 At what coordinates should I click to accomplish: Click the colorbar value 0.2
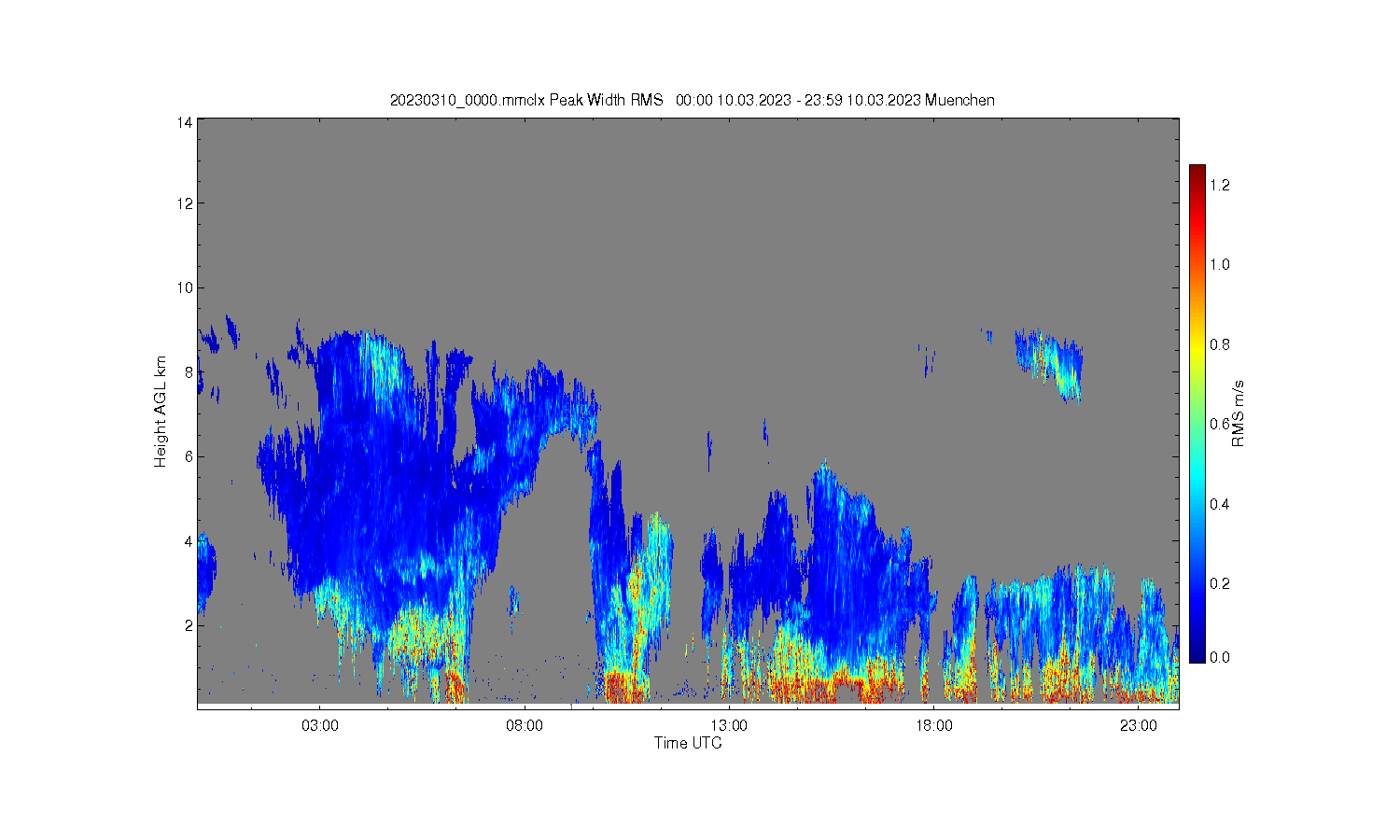pos(1219,583)
